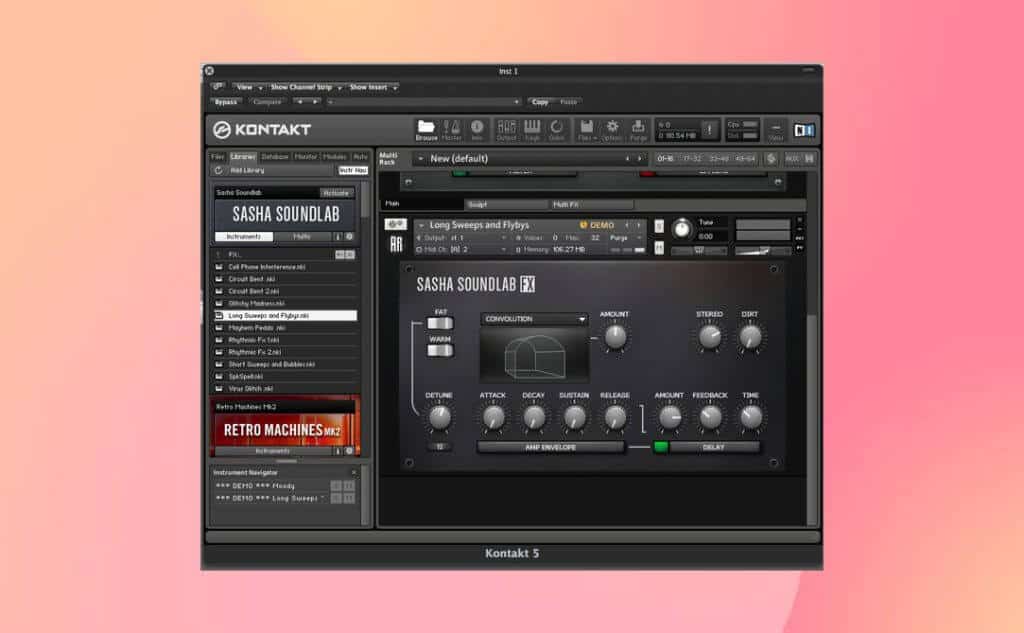Click the convolution AMOUNT knob
Image resolution: width=1024 pixels, height=633 pixels.
[615, 337]
